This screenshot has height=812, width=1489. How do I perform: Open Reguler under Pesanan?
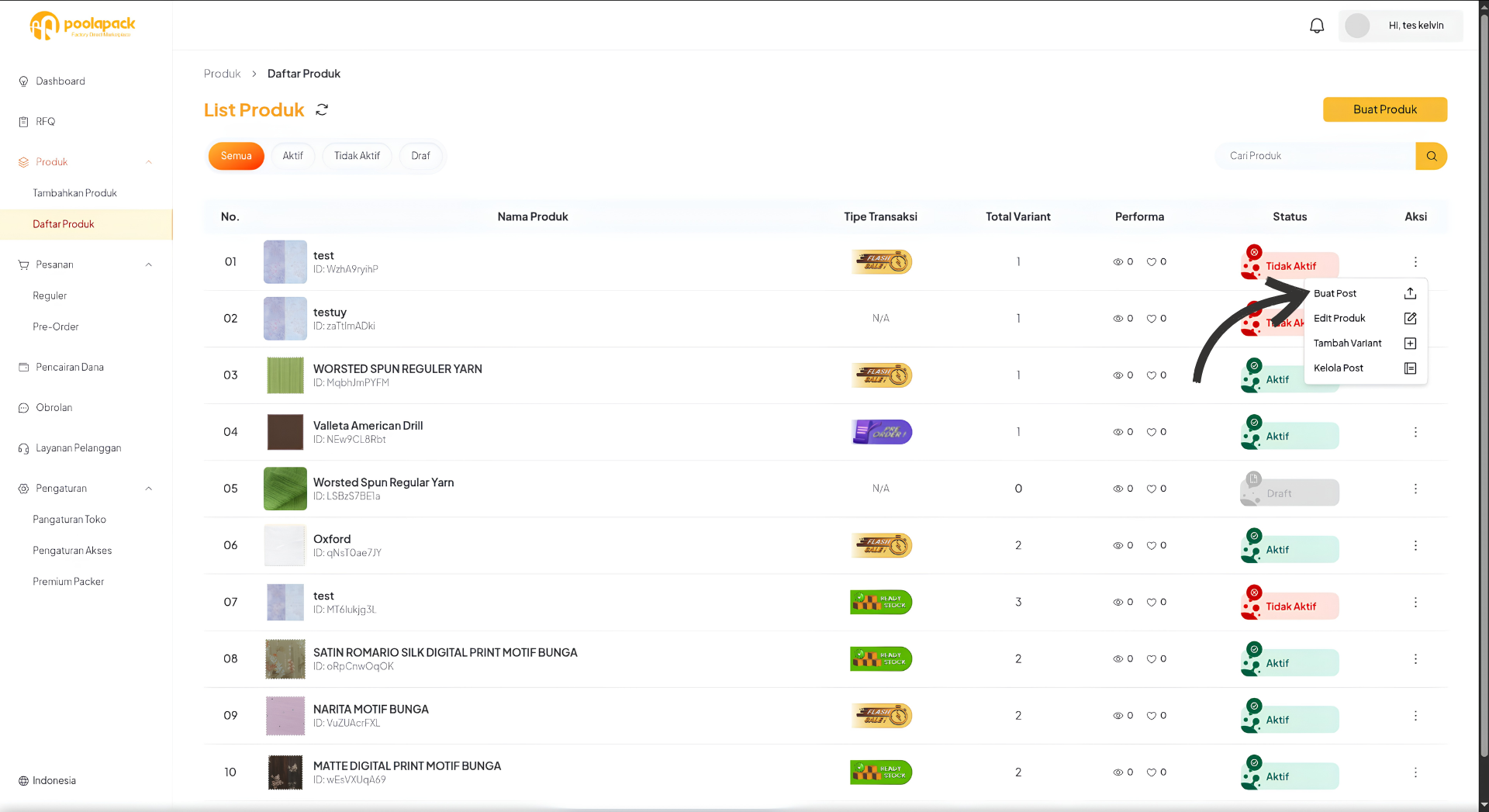[x=50, y=295]
